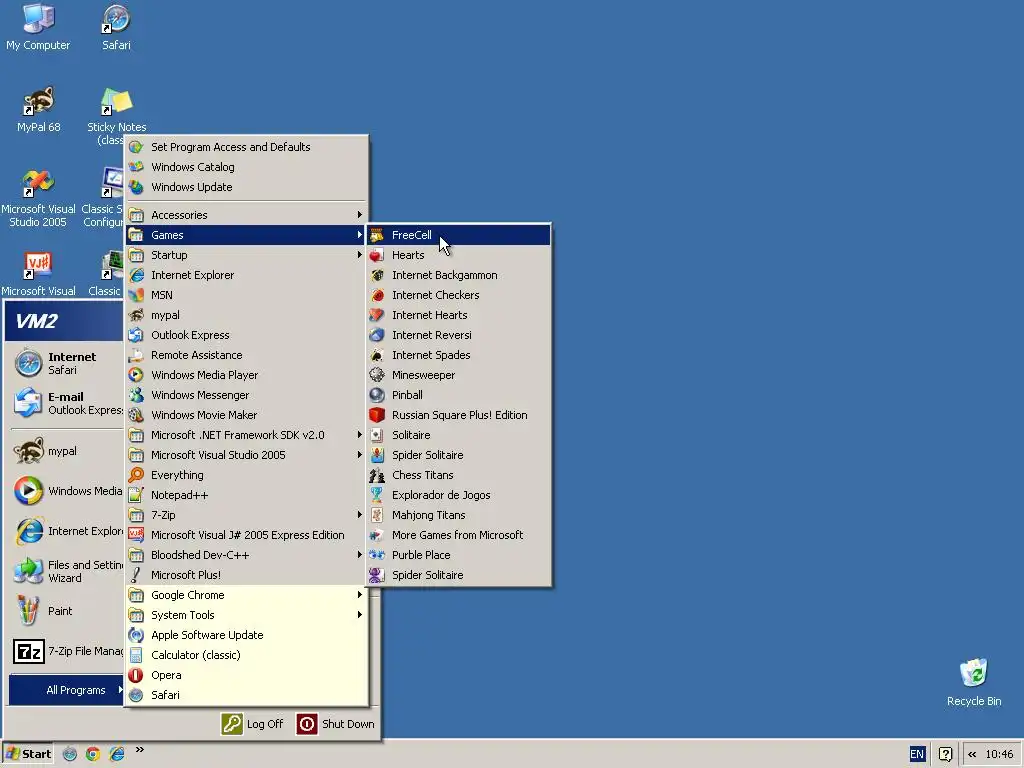Click the Log Off button
The height and width of the screenshot is (768, 1024).
pos(253,724)
